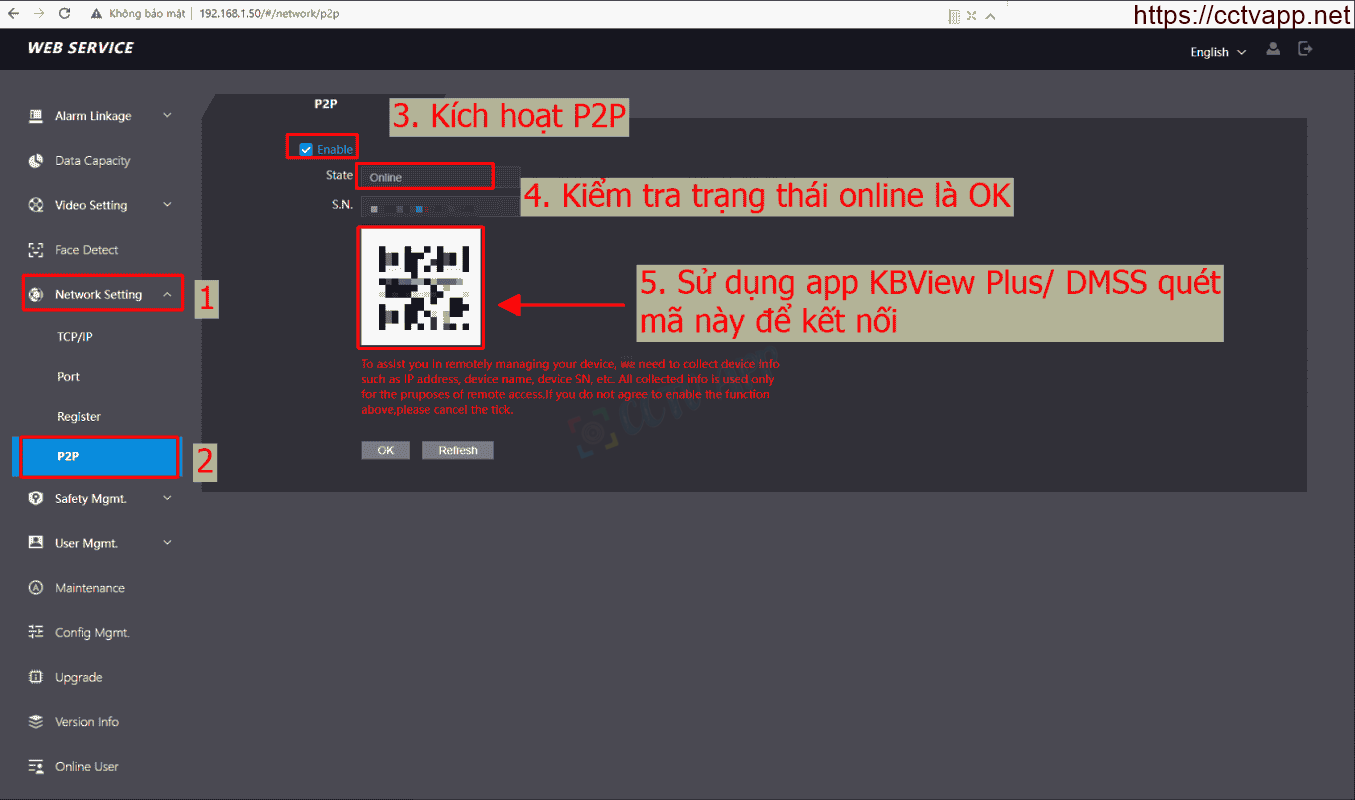Click the Face Detect icon
1355x800 pixels.
coord(36,250)
